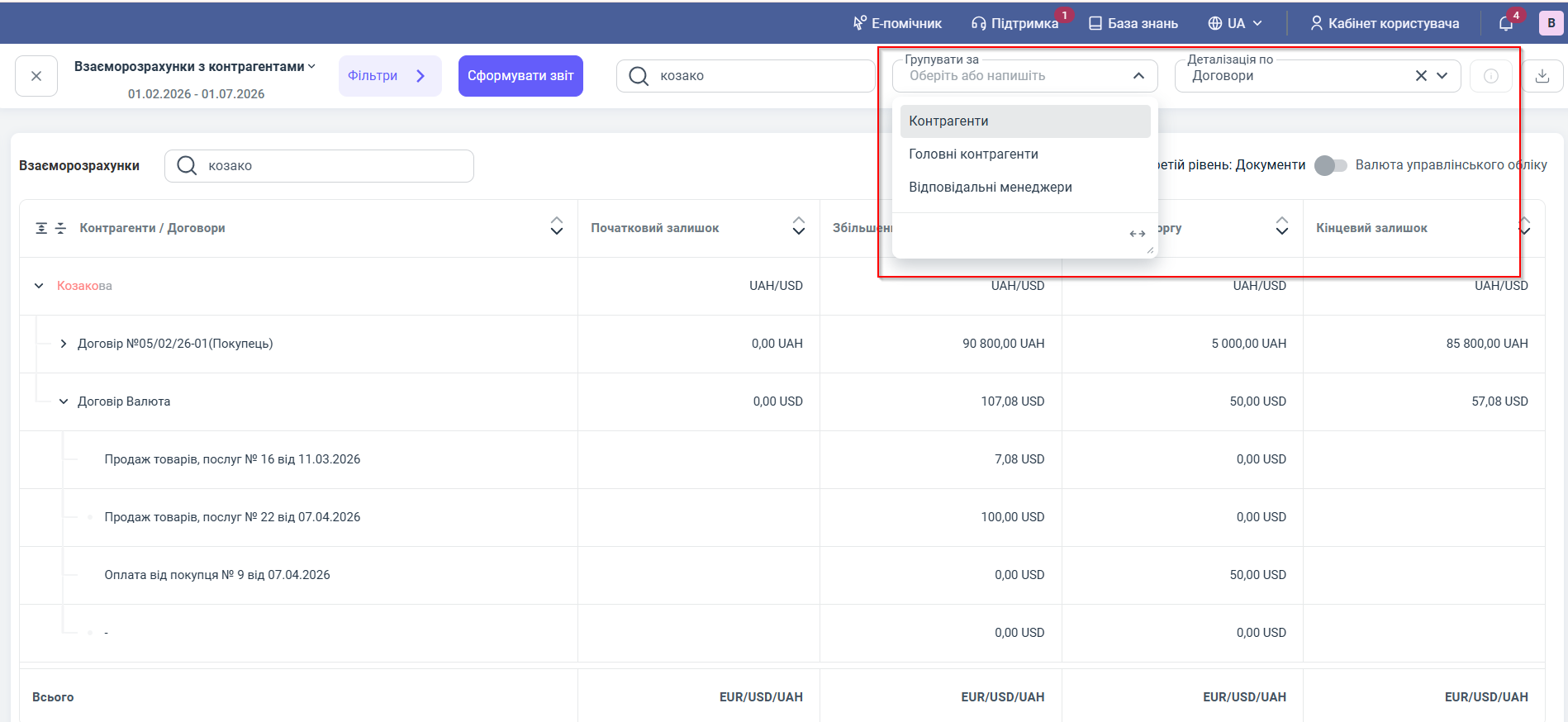
Task: Clear the Деталізація по Договори value
Action: click(1421, 76)
